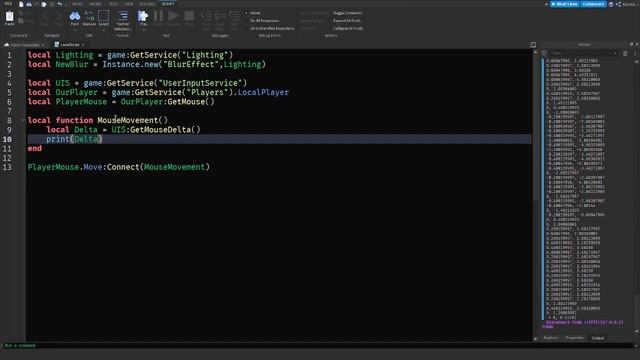Image resolution: width=640 pixels, height=360 pixels.
Task: Click Toggle Comment in Actions
Action: tap(347, 13)
